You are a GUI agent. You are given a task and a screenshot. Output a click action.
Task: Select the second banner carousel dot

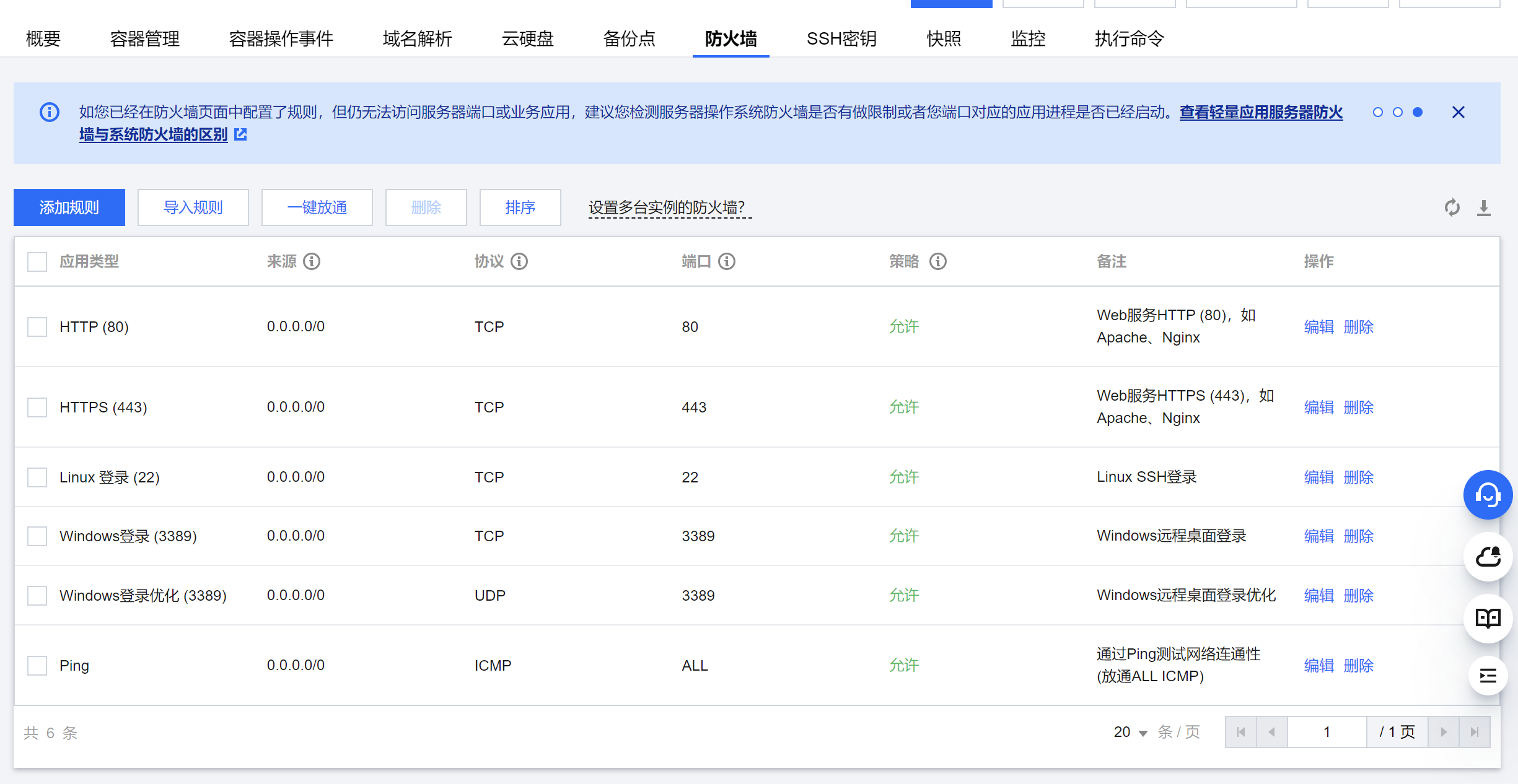tap(1398, 112)
